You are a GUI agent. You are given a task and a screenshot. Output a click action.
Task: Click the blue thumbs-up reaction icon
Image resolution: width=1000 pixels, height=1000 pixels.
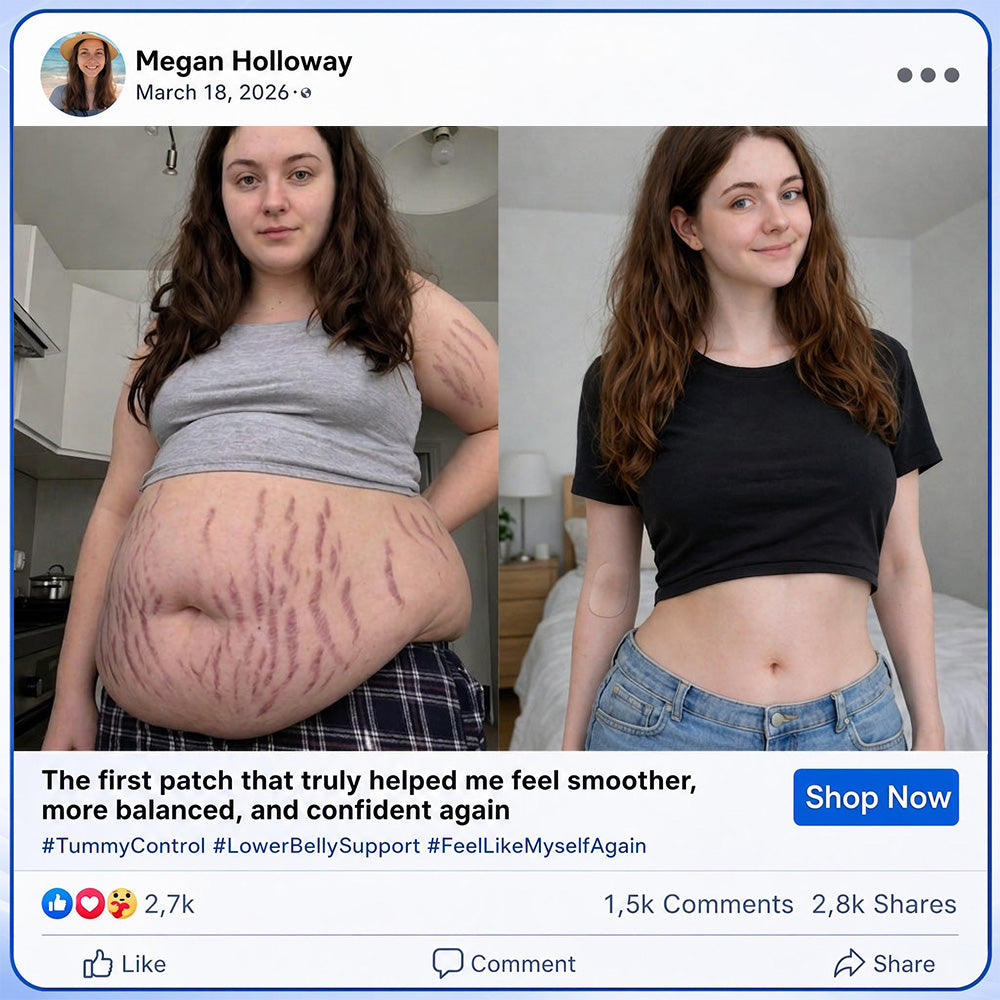[57, 904]
